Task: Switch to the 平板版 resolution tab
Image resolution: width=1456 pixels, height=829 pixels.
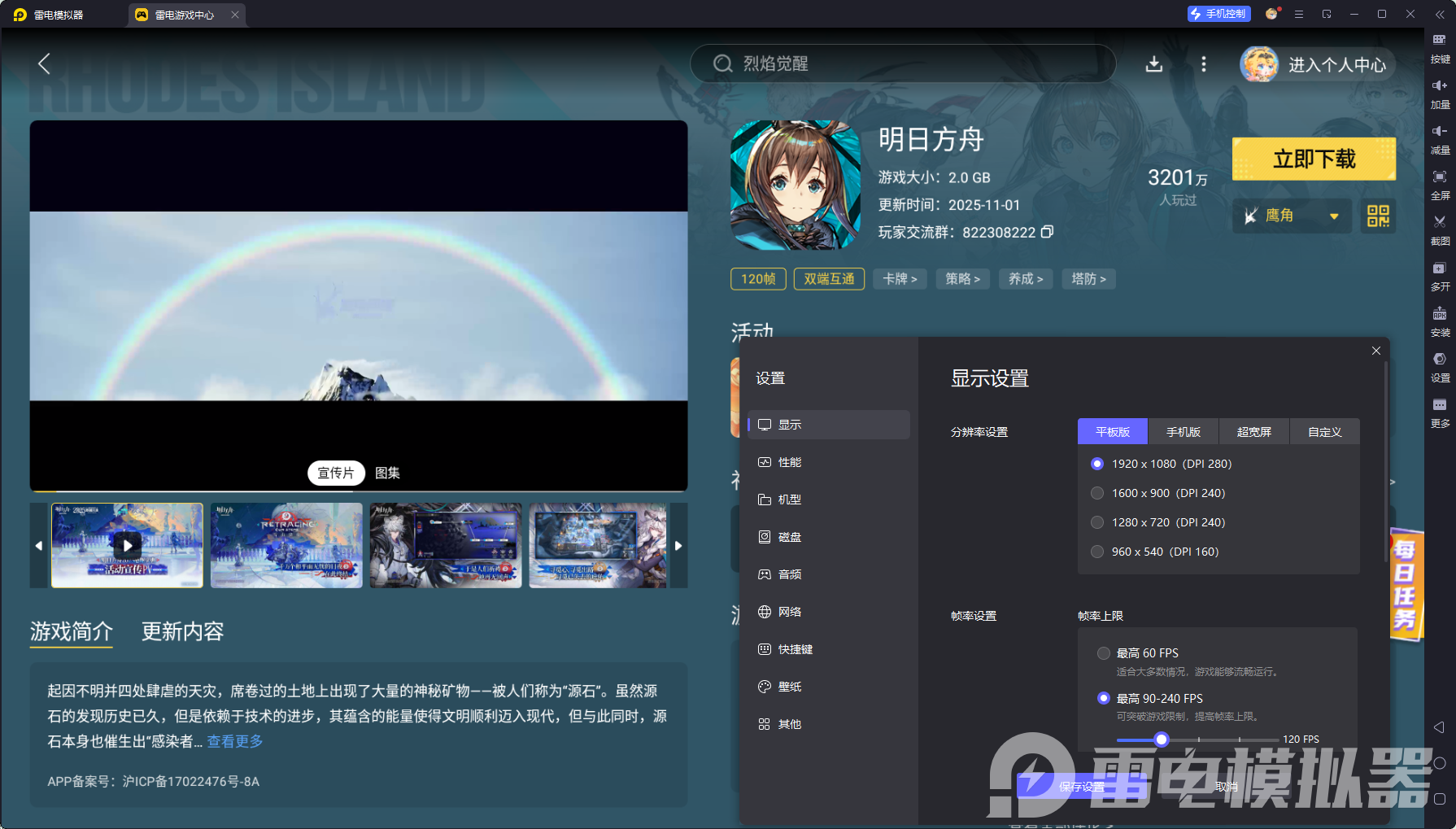Action: click(1113, 432)
